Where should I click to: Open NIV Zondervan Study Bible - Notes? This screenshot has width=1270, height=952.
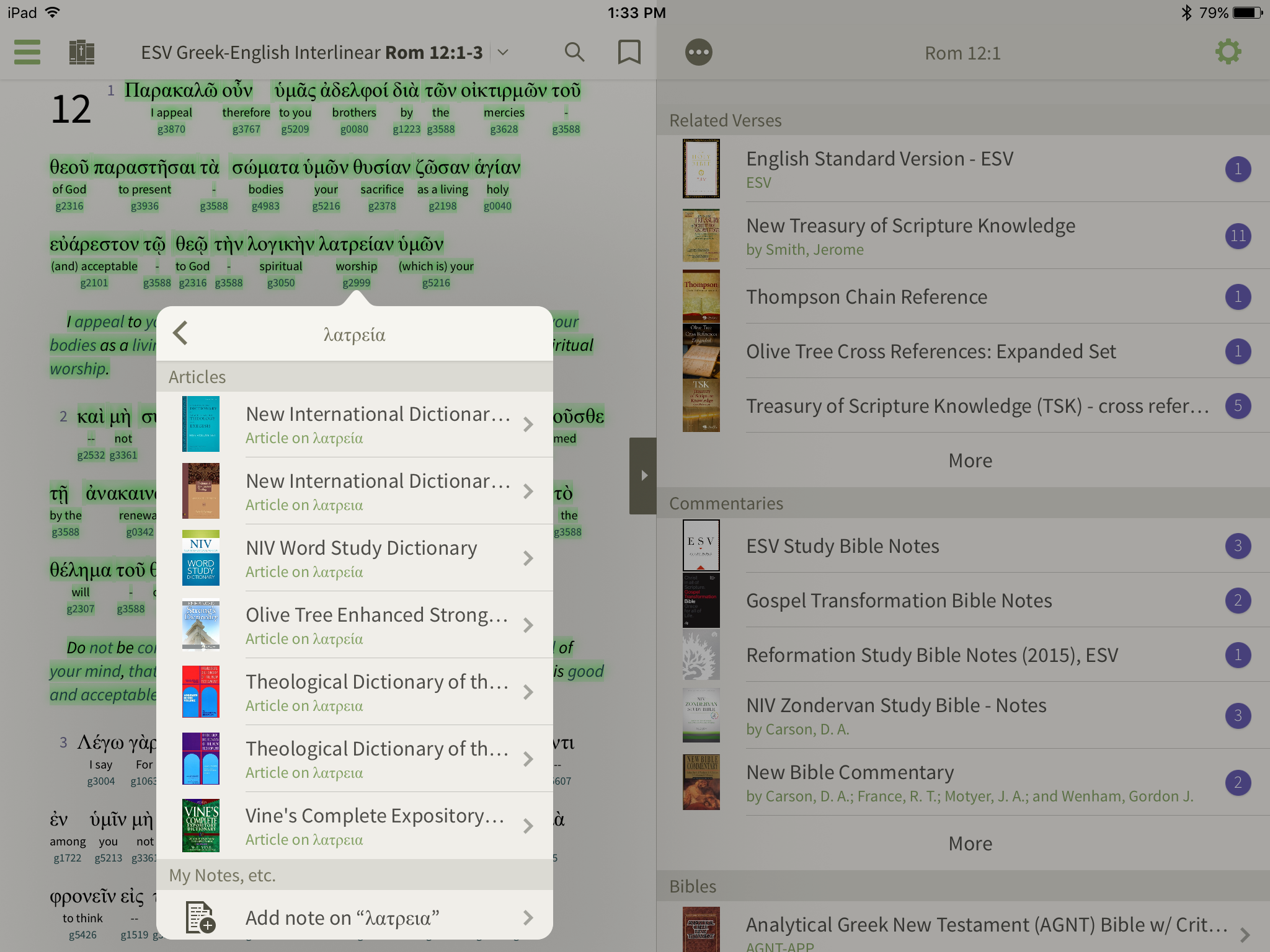[964, 715]
